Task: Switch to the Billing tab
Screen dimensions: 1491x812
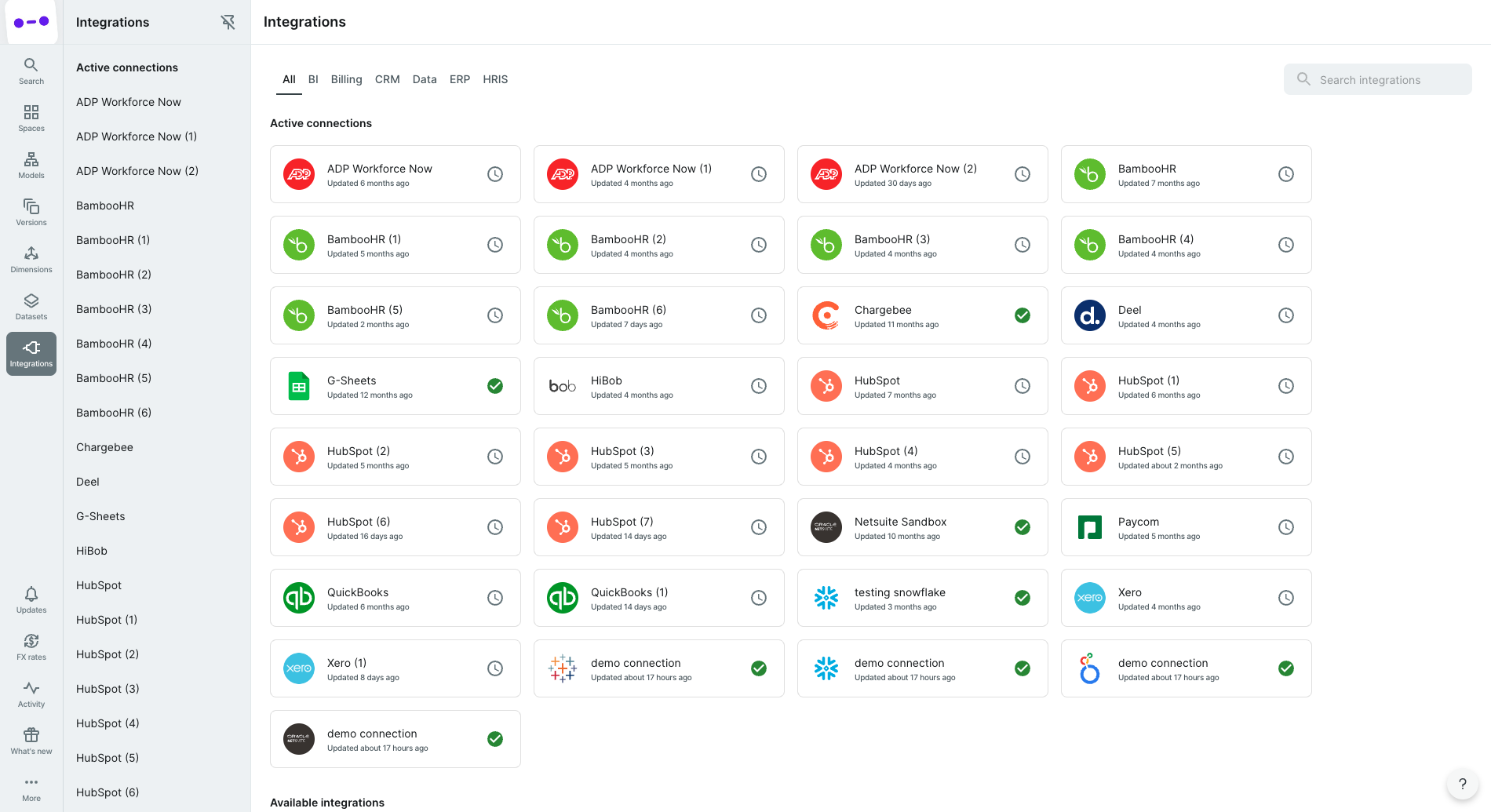Action: (x=346, y=79)
